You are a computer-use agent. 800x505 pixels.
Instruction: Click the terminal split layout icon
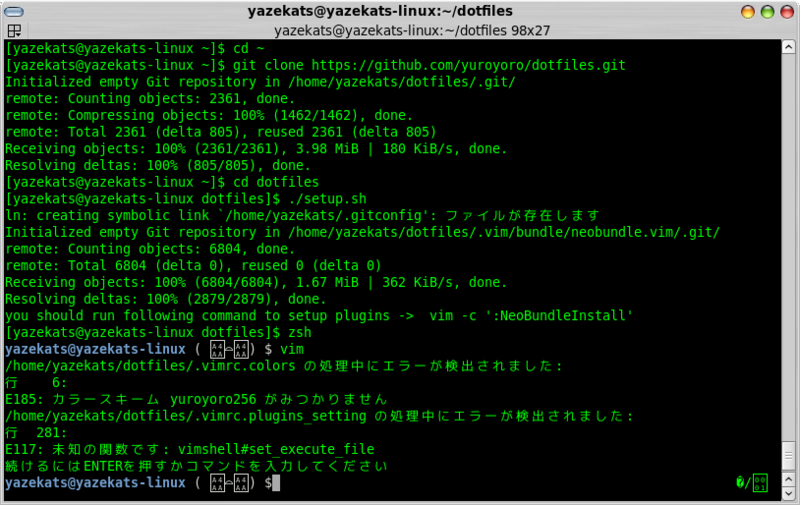point(14,31)
